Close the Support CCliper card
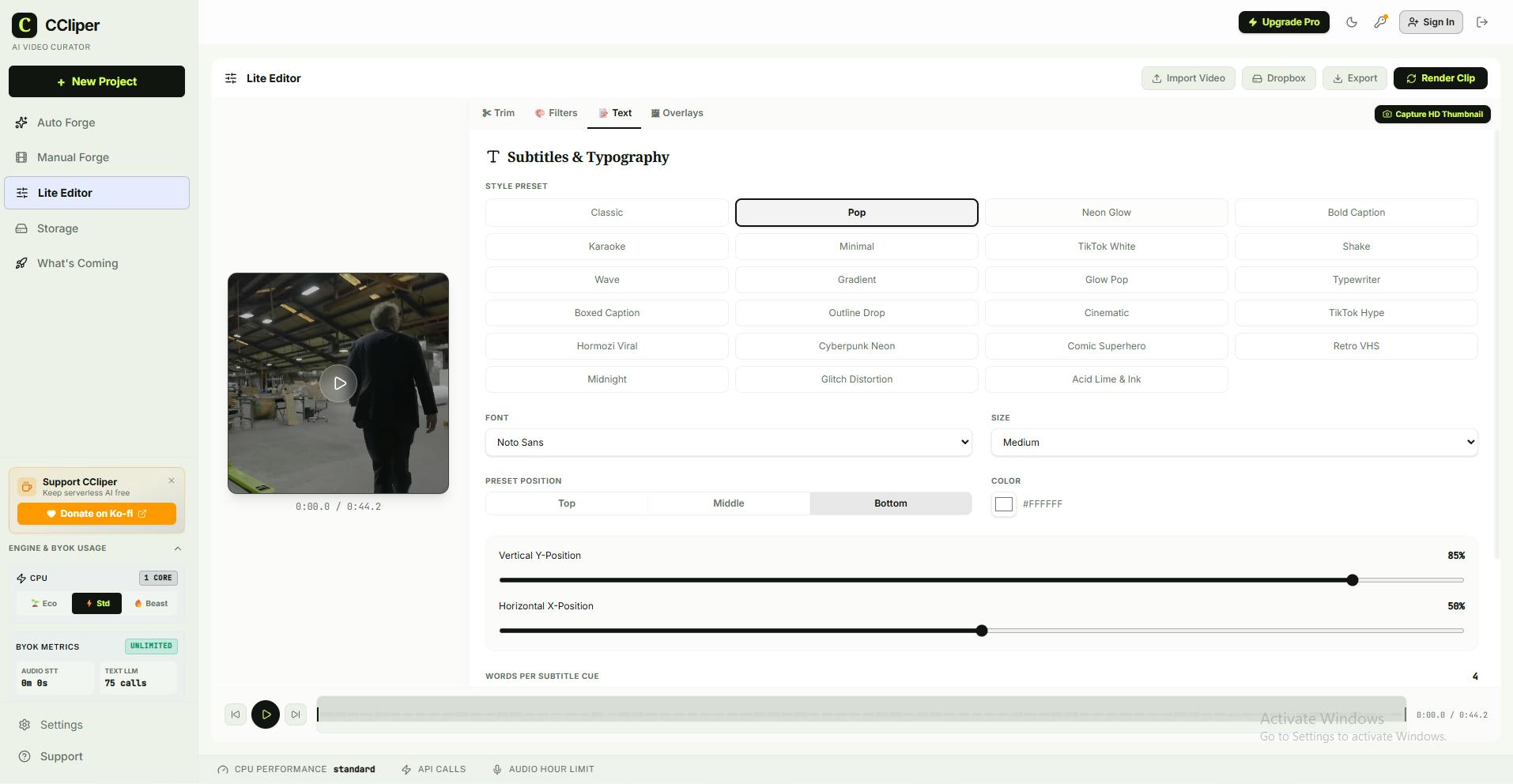Viewport: 1513px width, 784px height. [x=172, y=481]
